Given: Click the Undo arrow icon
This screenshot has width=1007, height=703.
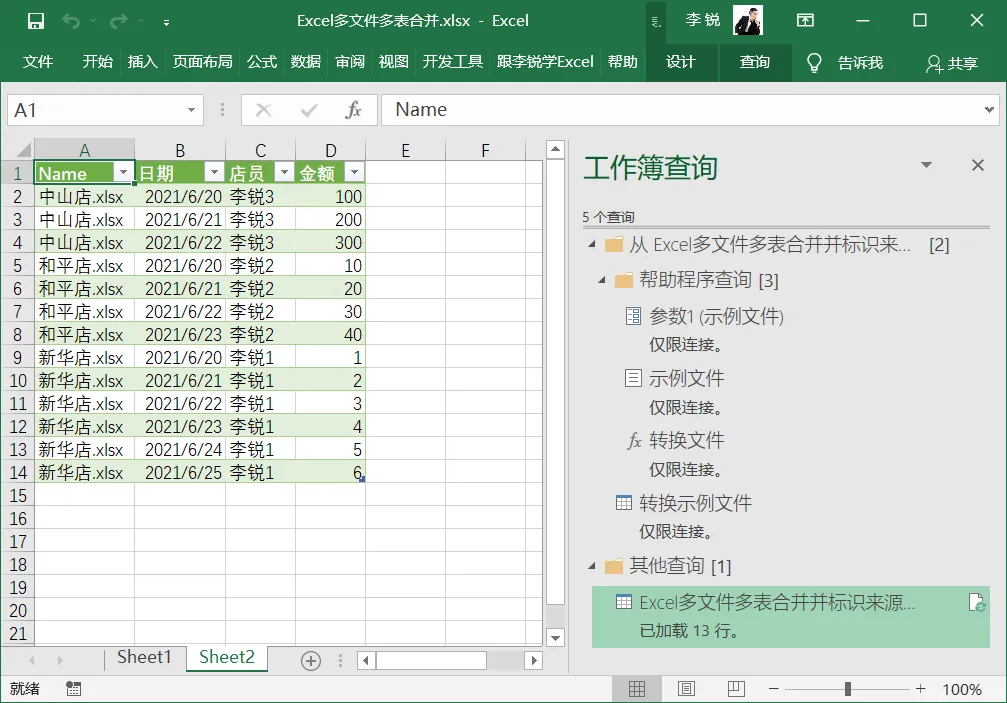Looking at the screenshot, I should tap(71, 21).
